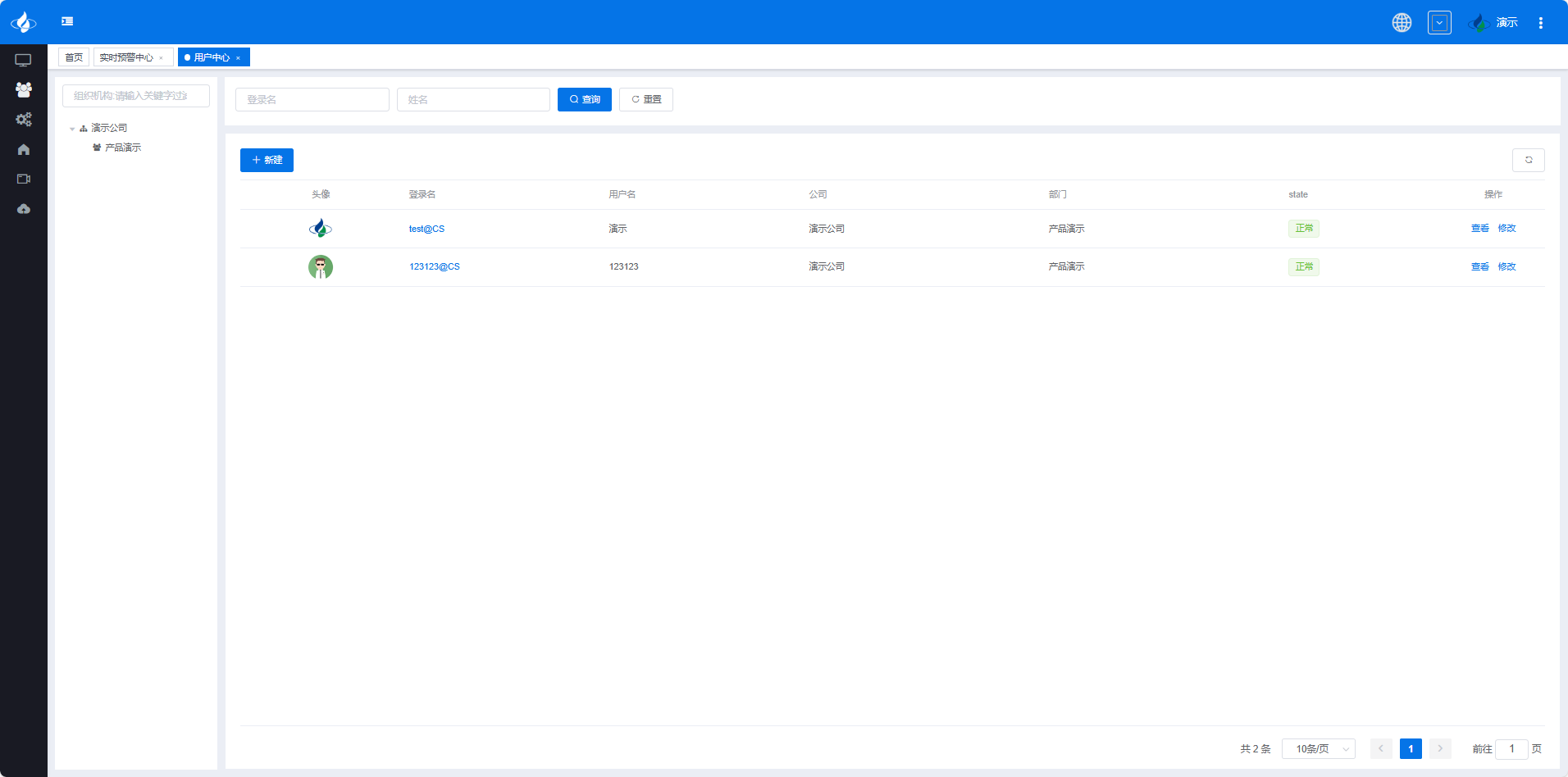This screenshot has width=1568, height=777.
Task: Toggle the sidebar collapse icon in header
Action: (67, 21)
